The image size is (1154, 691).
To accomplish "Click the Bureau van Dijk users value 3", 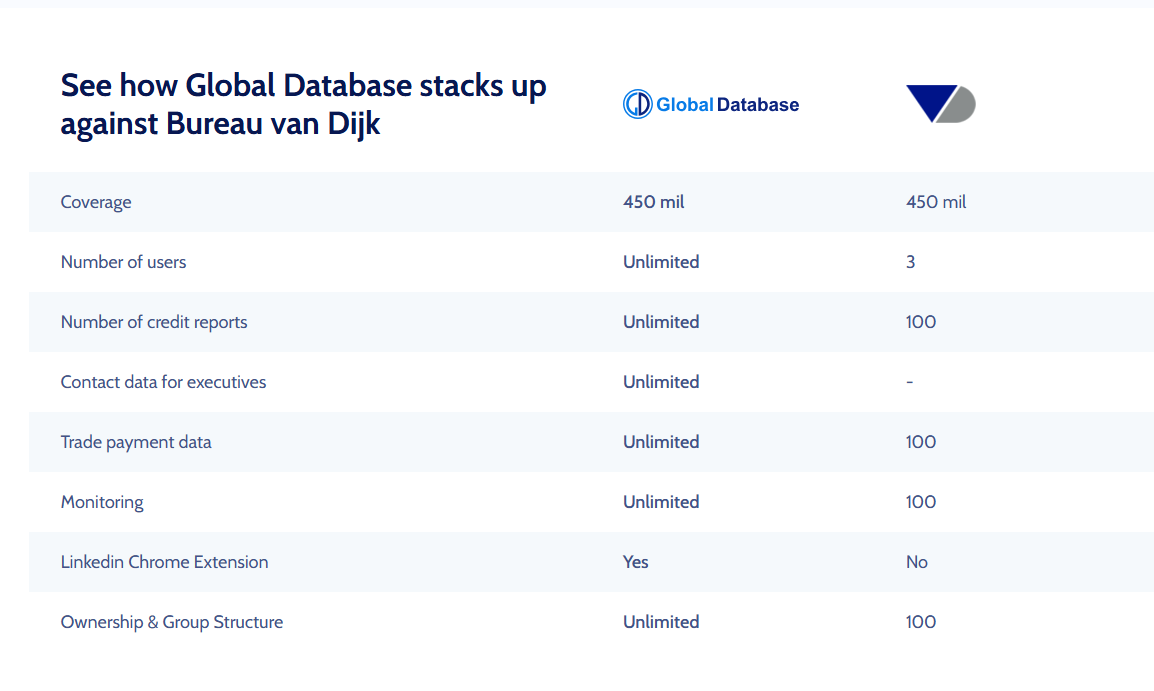I will point(910,262).
